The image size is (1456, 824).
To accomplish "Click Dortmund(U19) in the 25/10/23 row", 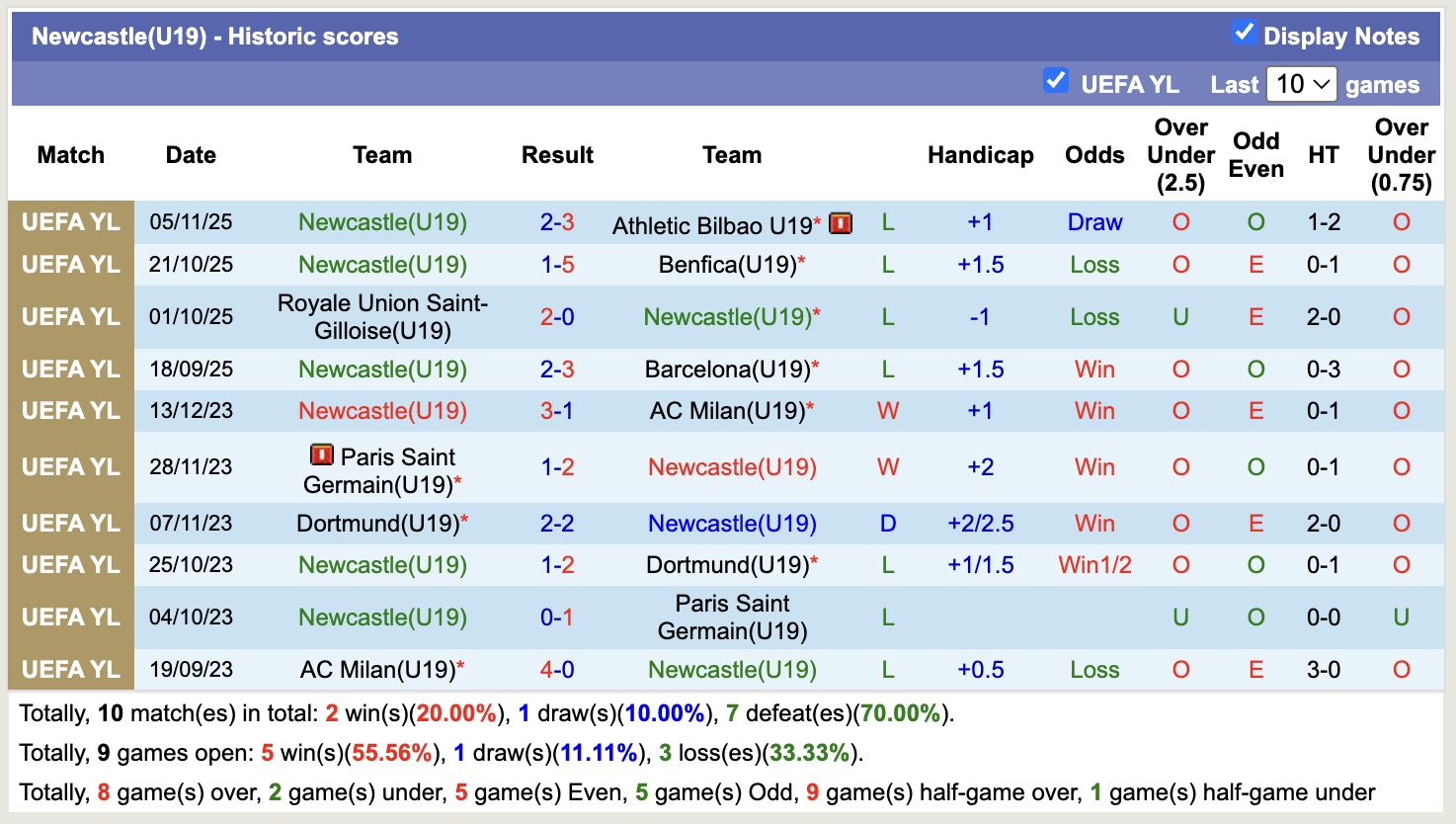I will coord(727,565).
